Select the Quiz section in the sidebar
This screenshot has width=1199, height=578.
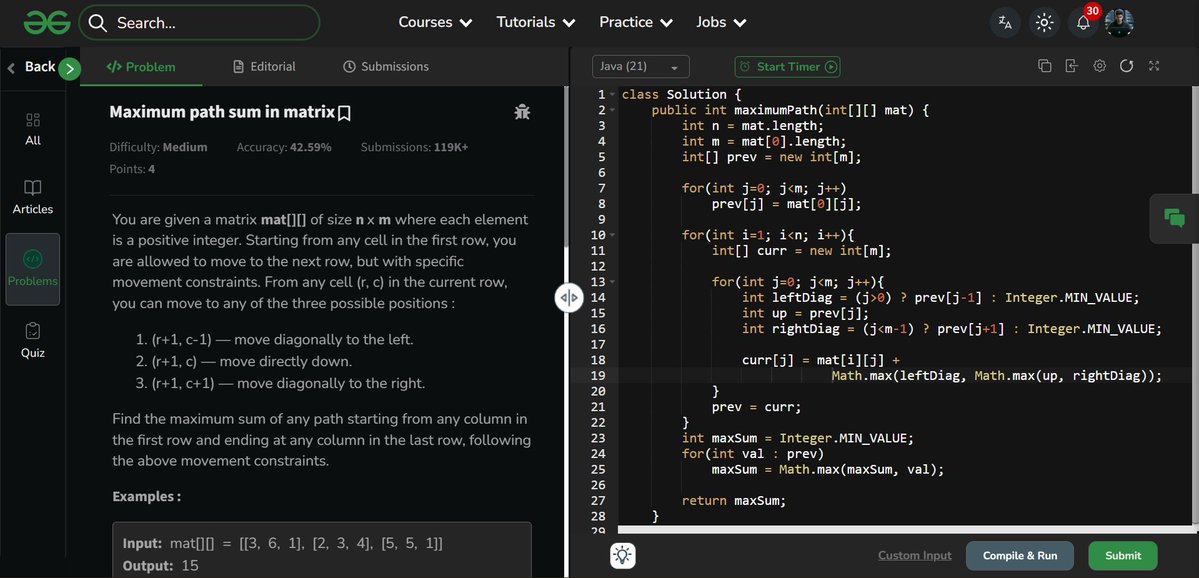point(33,337)
